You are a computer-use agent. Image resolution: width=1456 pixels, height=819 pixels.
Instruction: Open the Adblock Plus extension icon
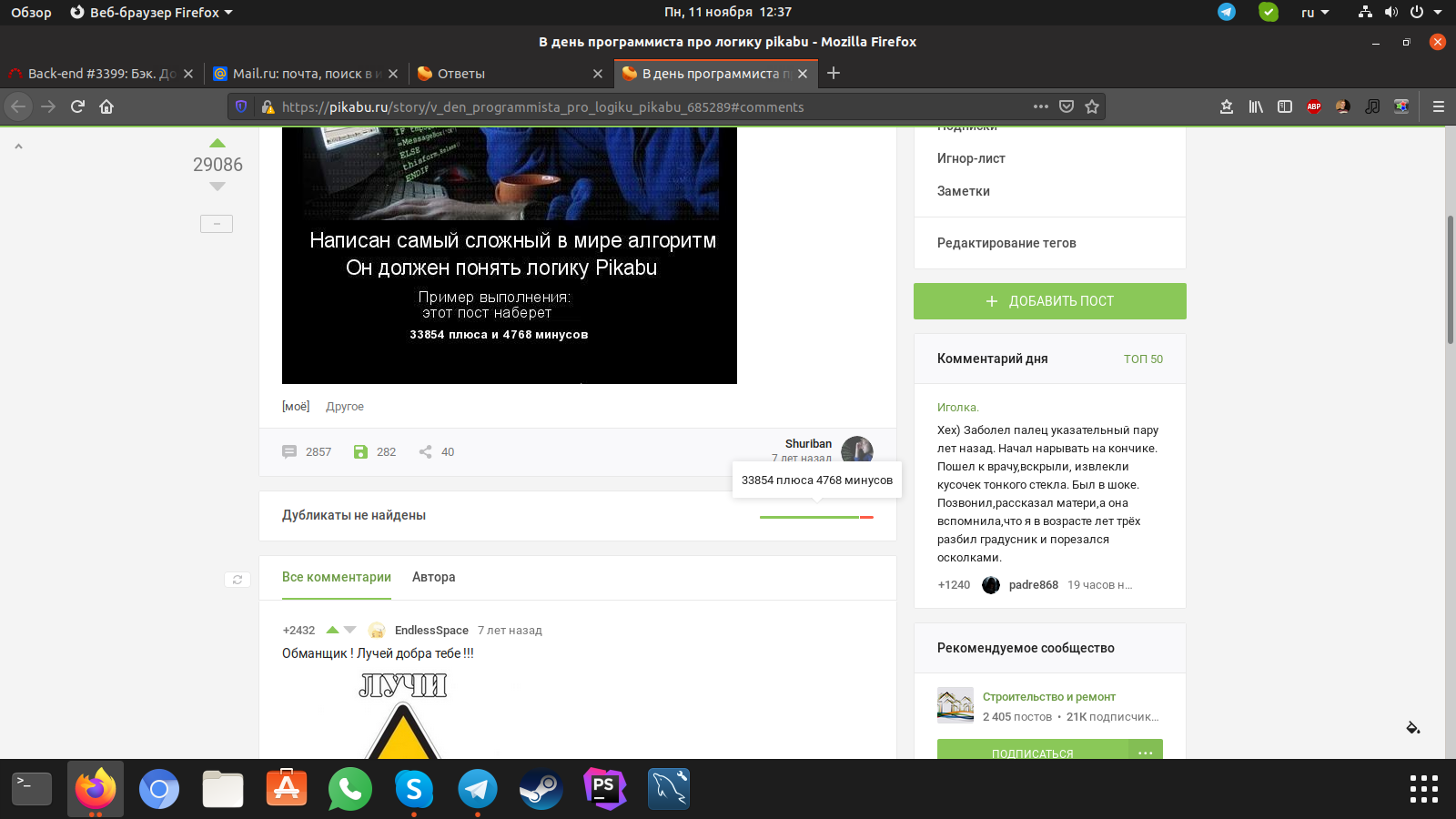click(x=1314, y=106)
